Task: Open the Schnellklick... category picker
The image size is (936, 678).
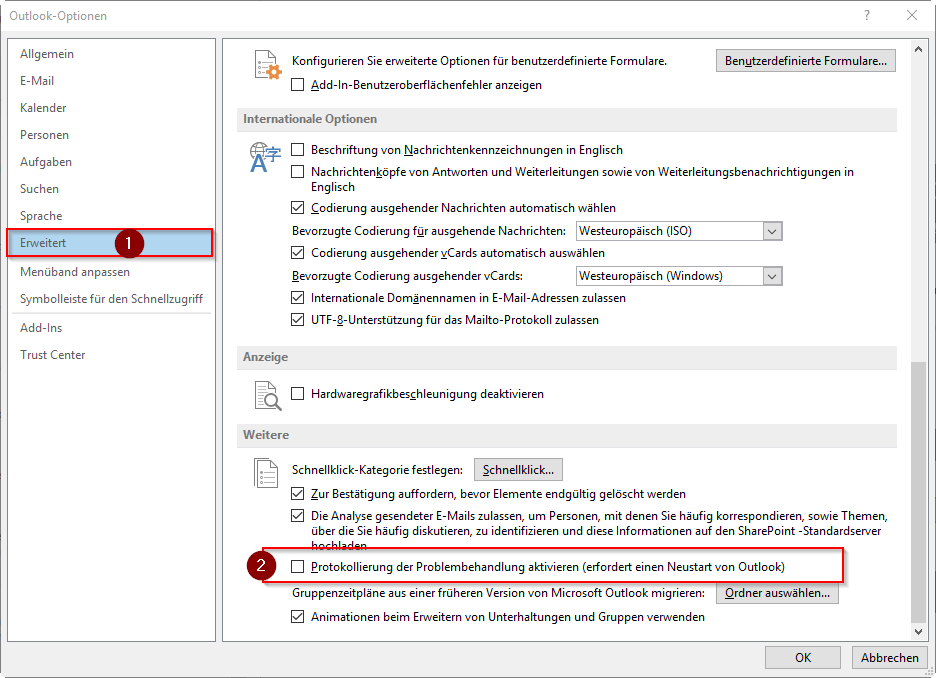Action: coord(518,470)
